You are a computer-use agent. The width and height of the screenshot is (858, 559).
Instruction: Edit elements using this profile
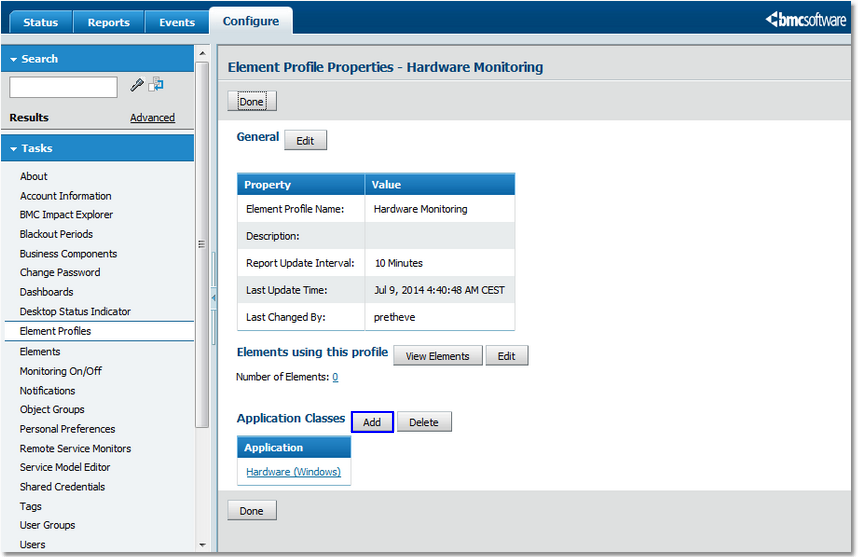[507, 356]
